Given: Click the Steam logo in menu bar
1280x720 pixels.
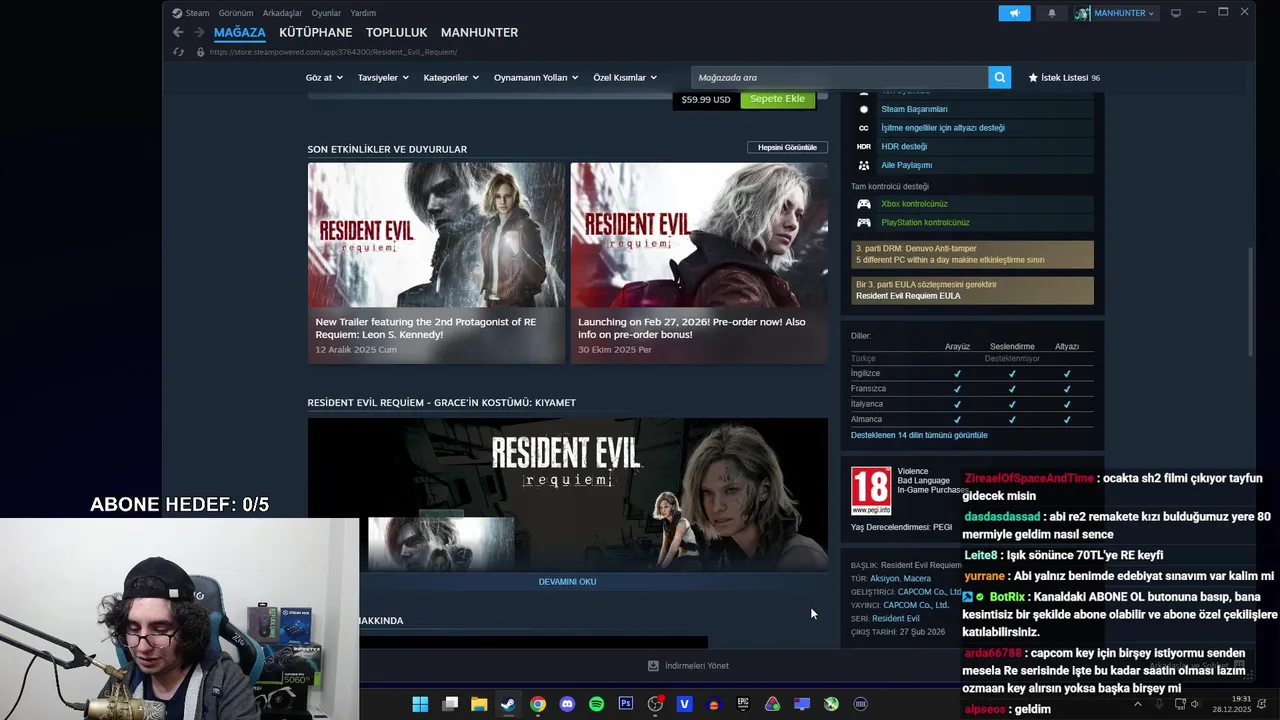Looking at the screenshot, I should pos(177,13).
